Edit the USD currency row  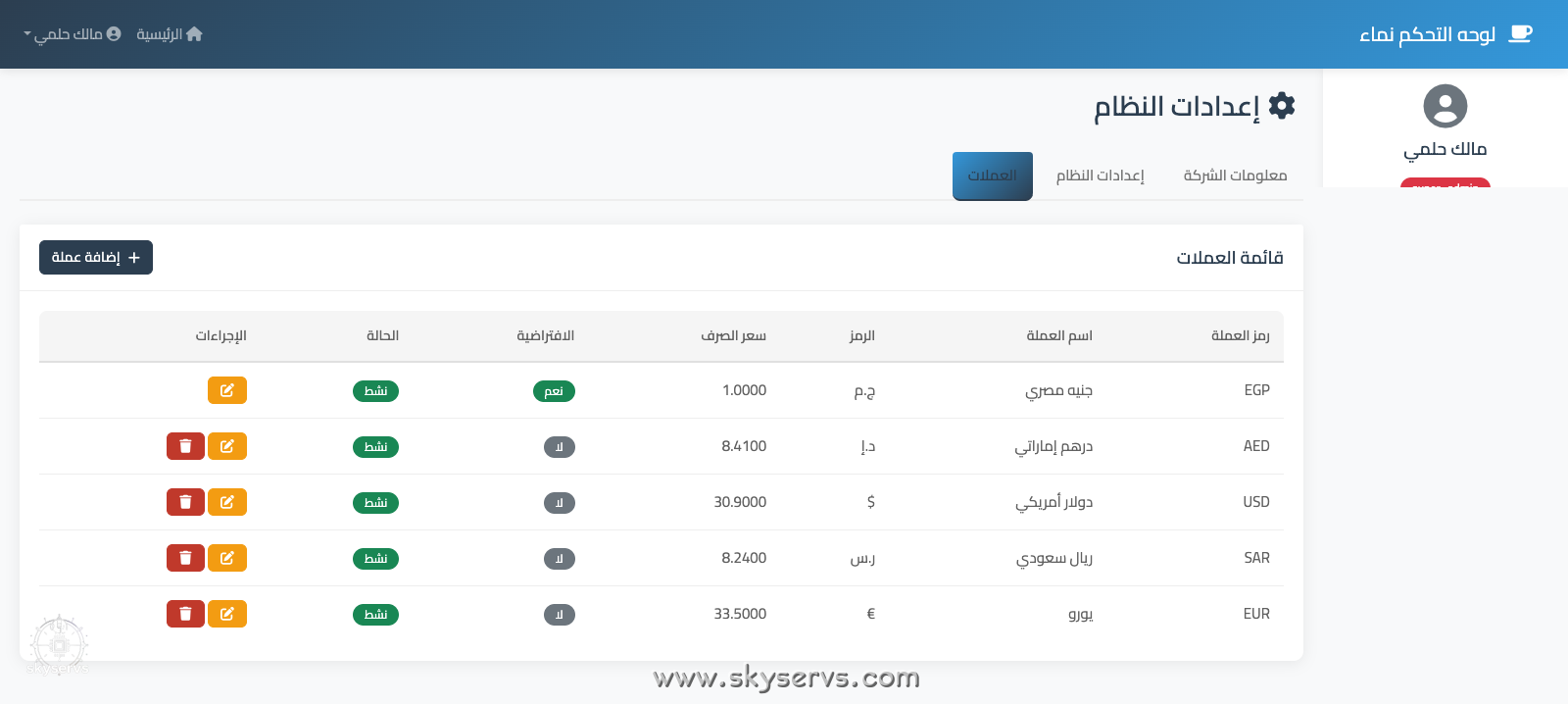tap(227, 502)
